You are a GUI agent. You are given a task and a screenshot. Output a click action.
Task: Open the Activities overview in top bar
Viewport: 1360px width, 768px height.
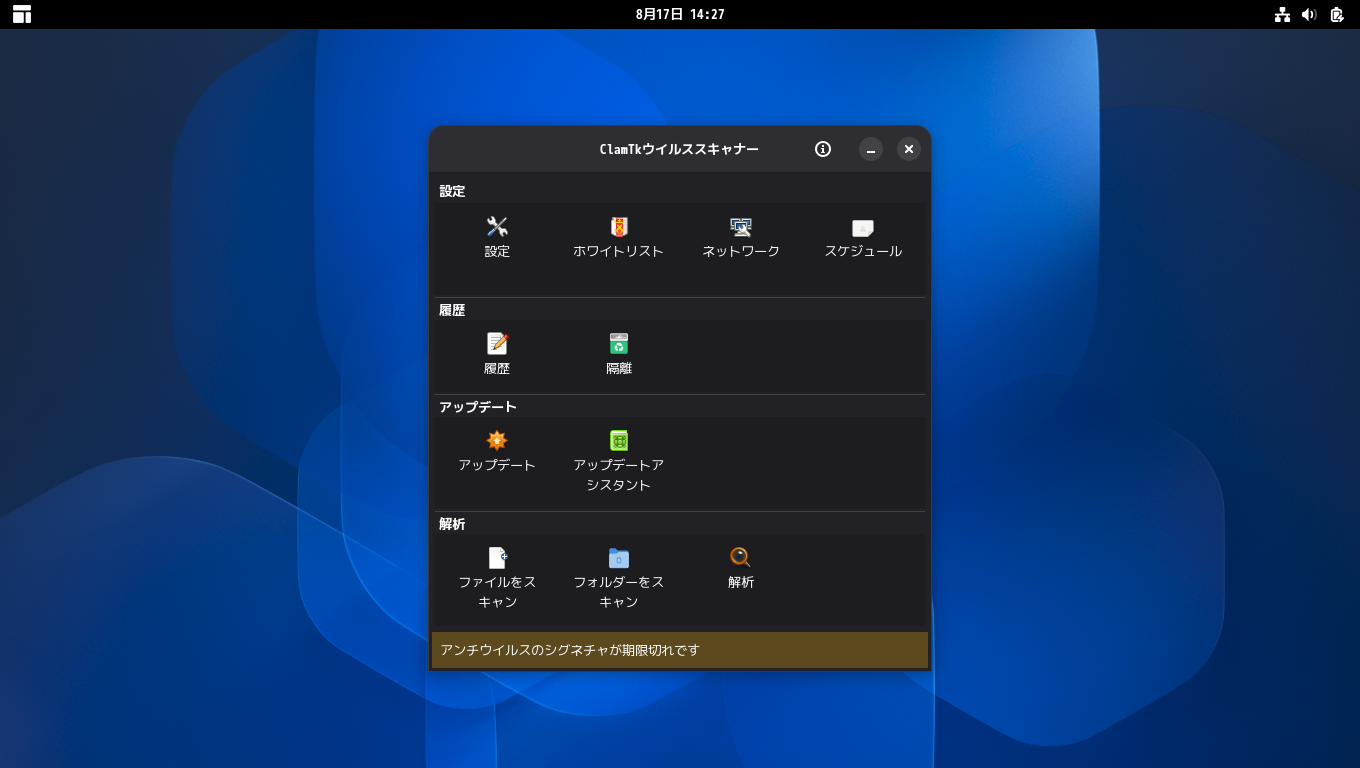pos(22,14)
